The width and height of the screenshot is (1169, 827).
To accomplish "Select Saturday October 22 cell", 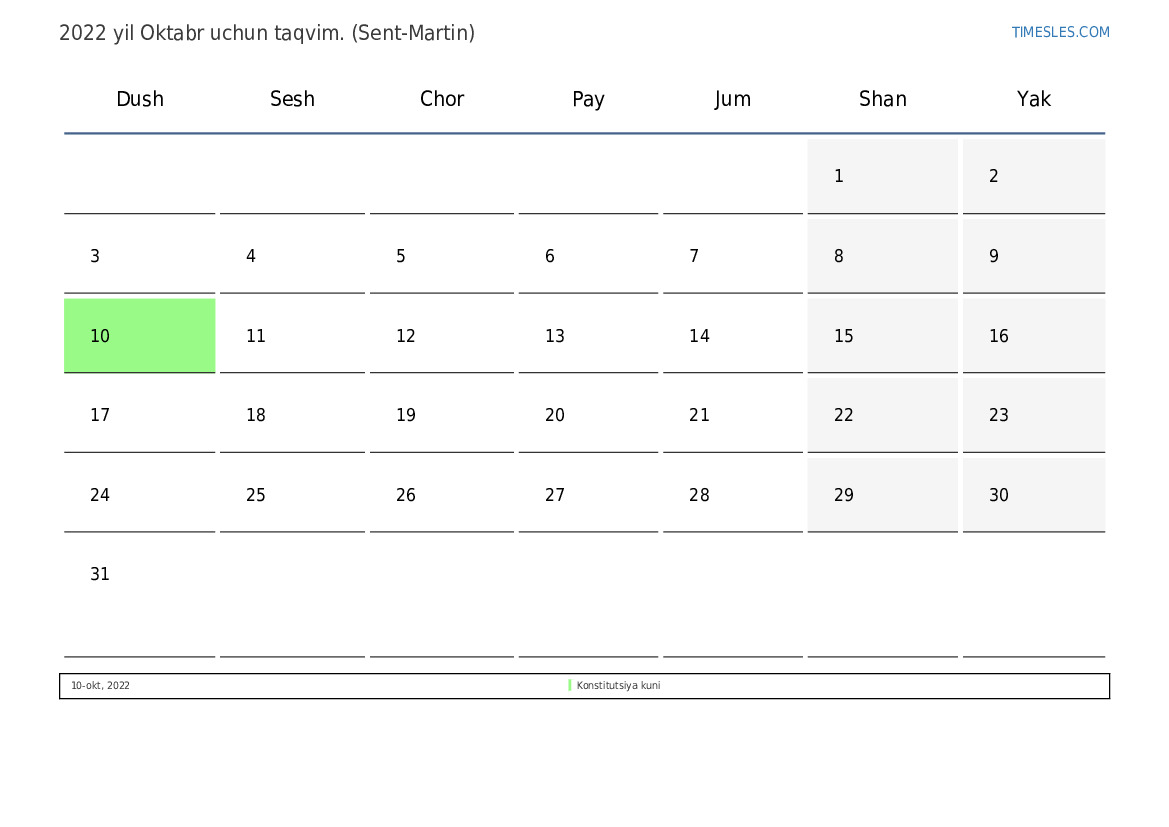I will [x=882, y=415].
